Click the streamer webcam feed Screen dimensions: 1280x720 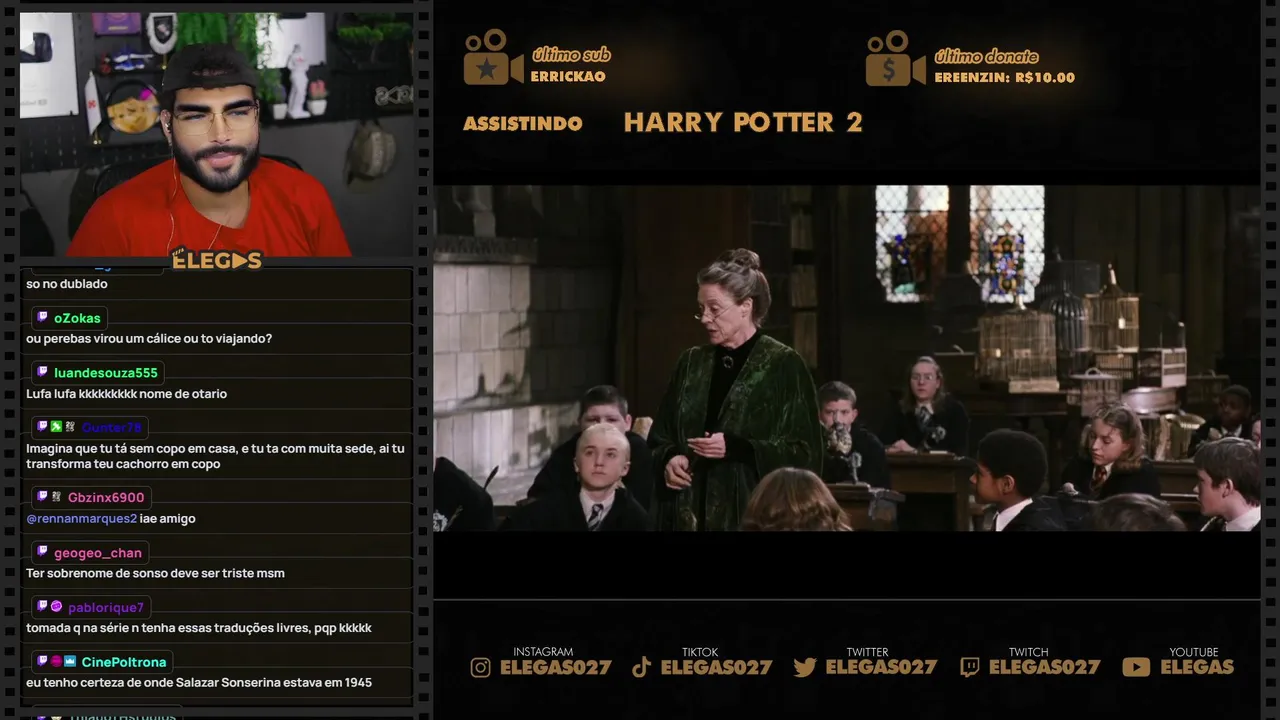pos(217,134)
